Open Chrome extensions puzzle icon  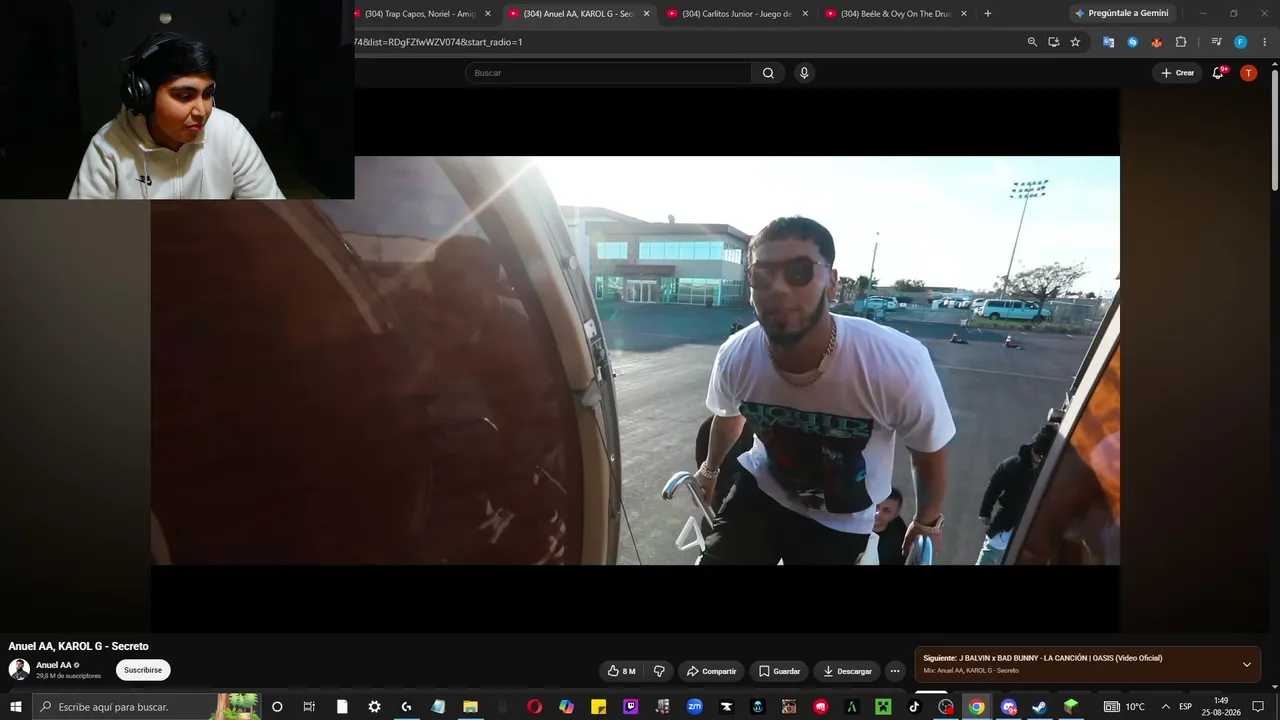point(1181,42)
